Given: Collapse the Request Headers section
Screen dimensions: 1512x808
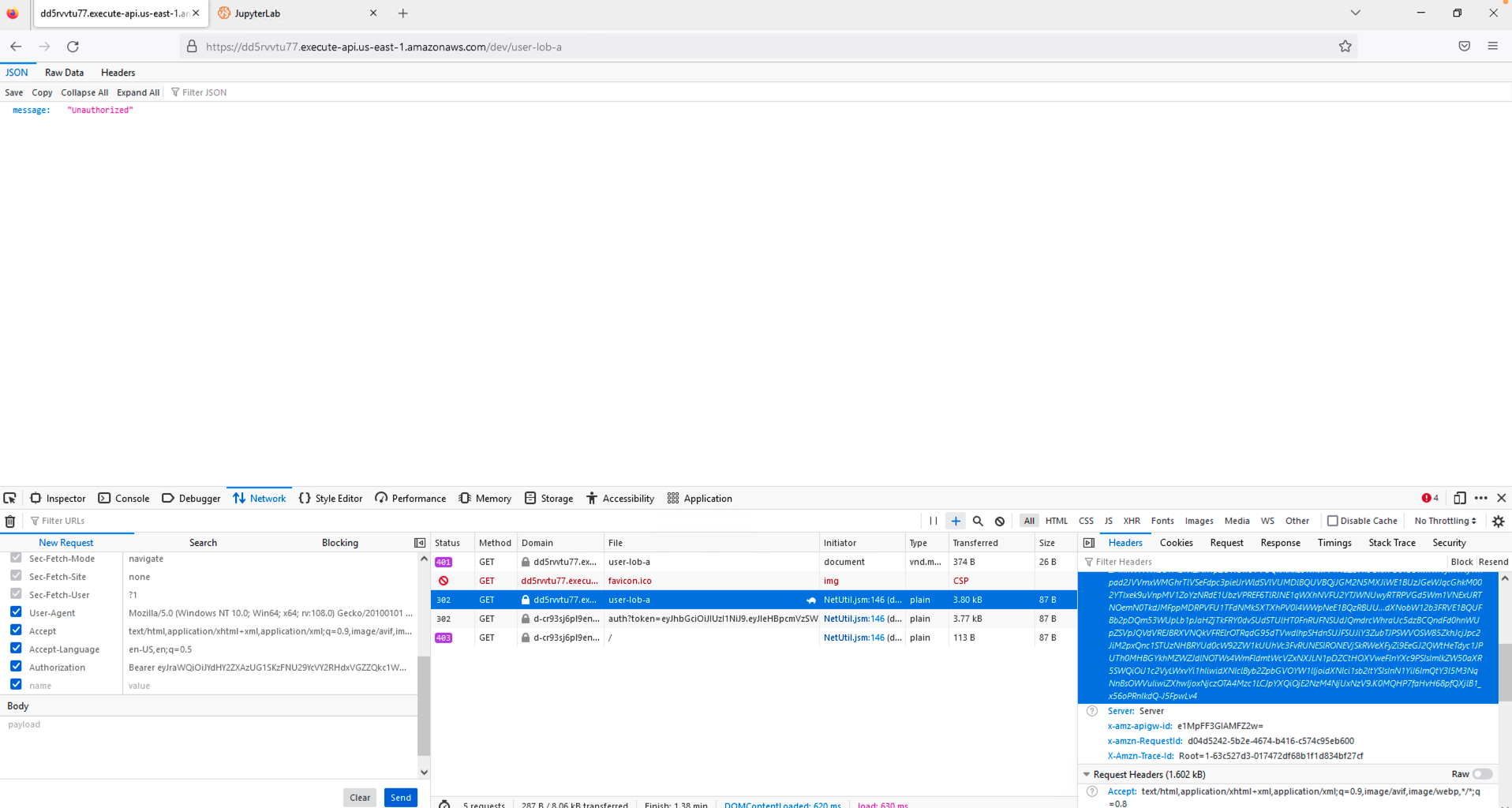Looking at the screenshot, I should pos(1087,775).
